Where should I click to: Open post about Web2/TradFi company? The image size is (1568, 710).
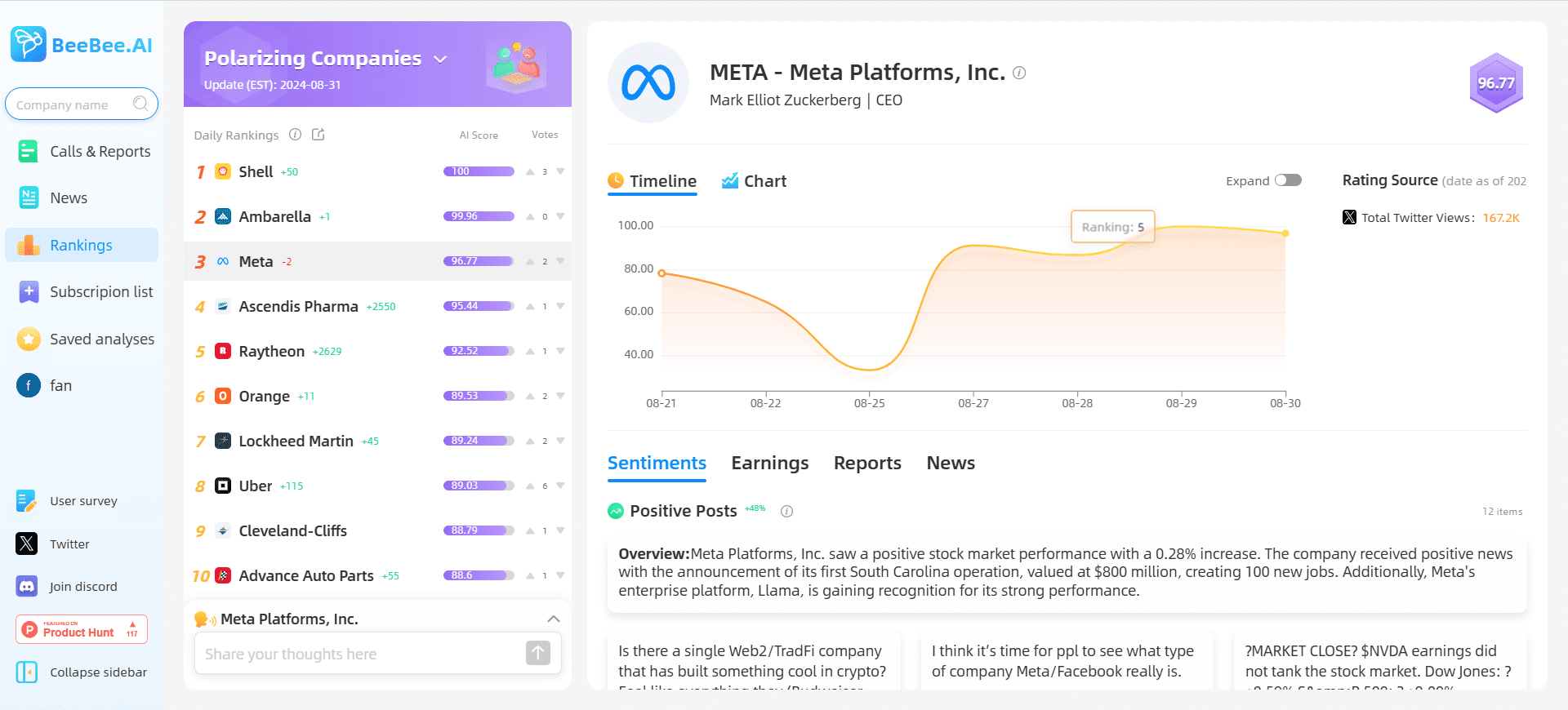754,661
